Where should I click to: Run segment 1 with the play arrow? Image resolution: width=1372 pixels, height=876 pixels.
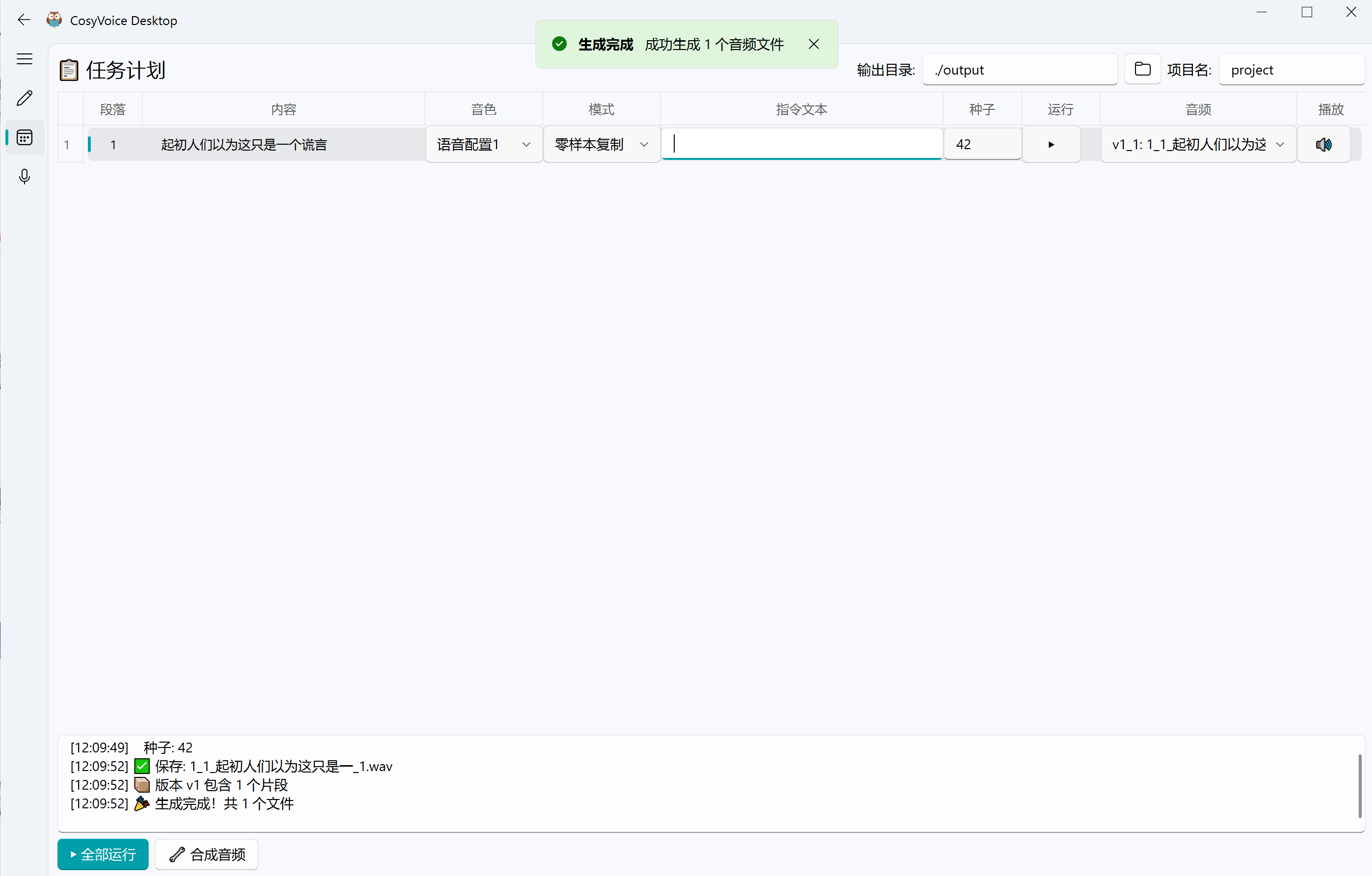tap(1051, 144)
